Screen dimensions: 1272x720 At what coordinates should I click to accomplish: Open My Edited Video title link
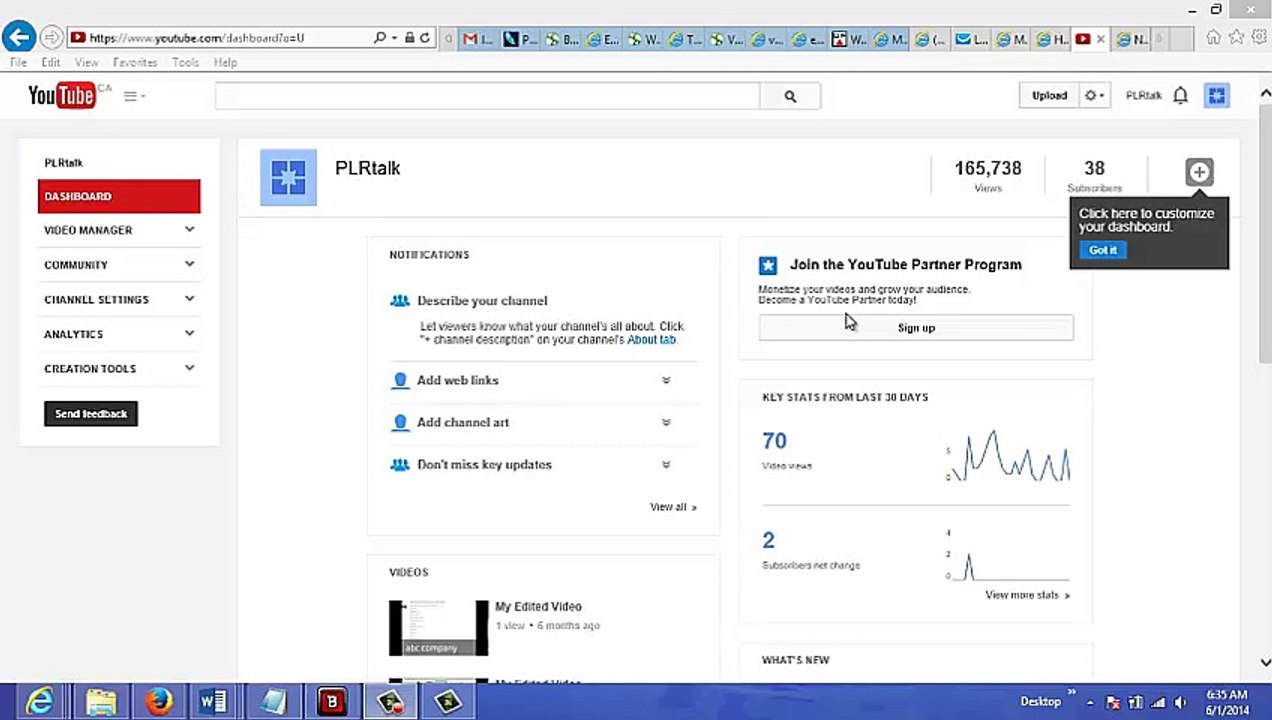click(538, 606)
